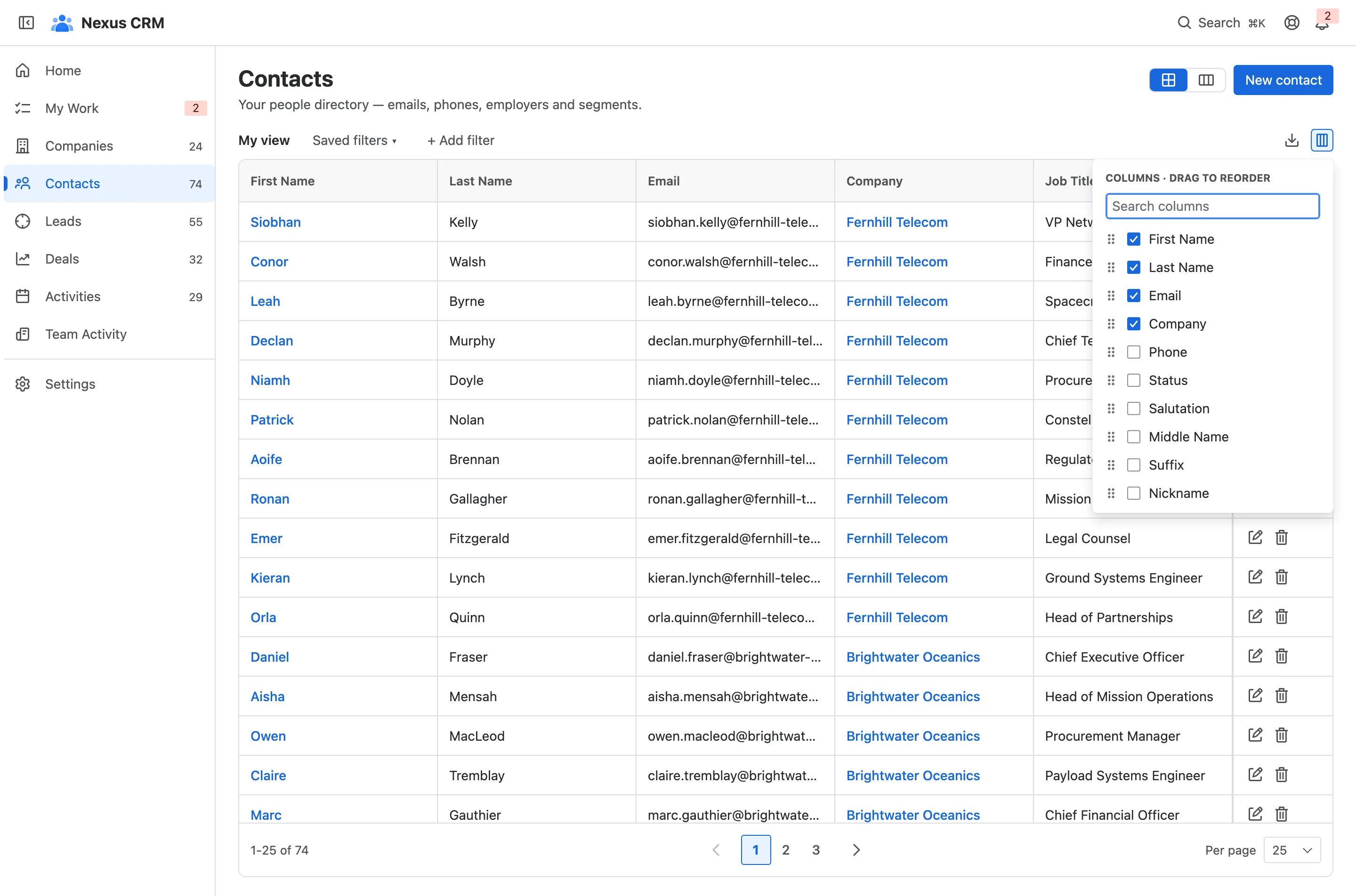Enable the Phone column
This screenshot has height=896, width=1356.
[1133, 352]
